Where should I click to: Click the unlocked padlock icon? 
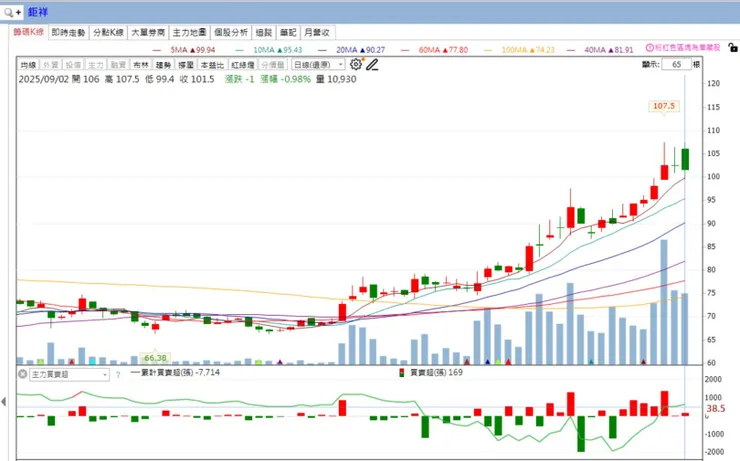[x=732, y=47]
